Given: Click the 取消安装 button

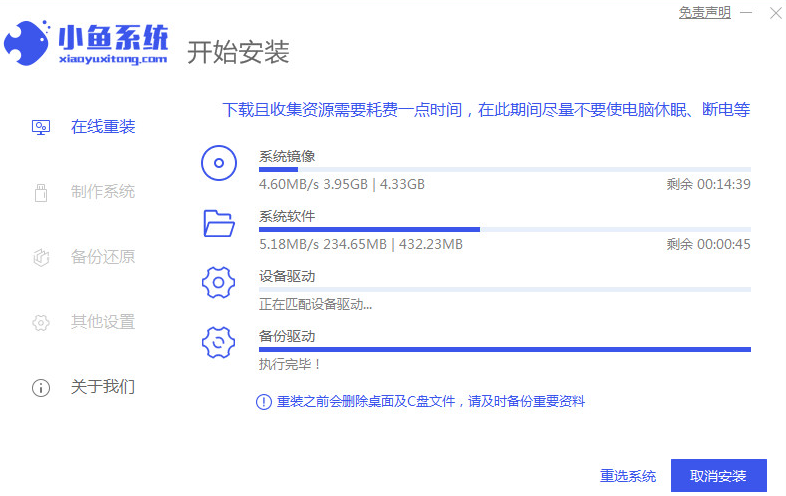Looking at the screenshot, I should click(719, 475).
